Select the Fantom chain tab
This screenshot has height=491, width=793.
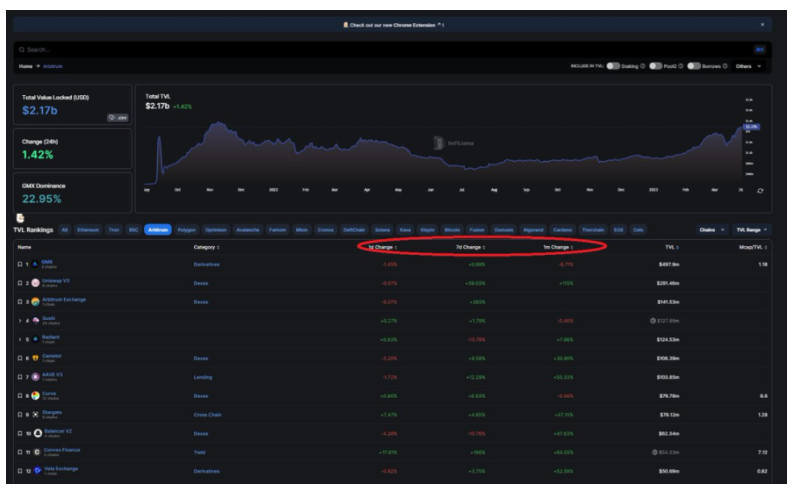click(x=277, y=230)
